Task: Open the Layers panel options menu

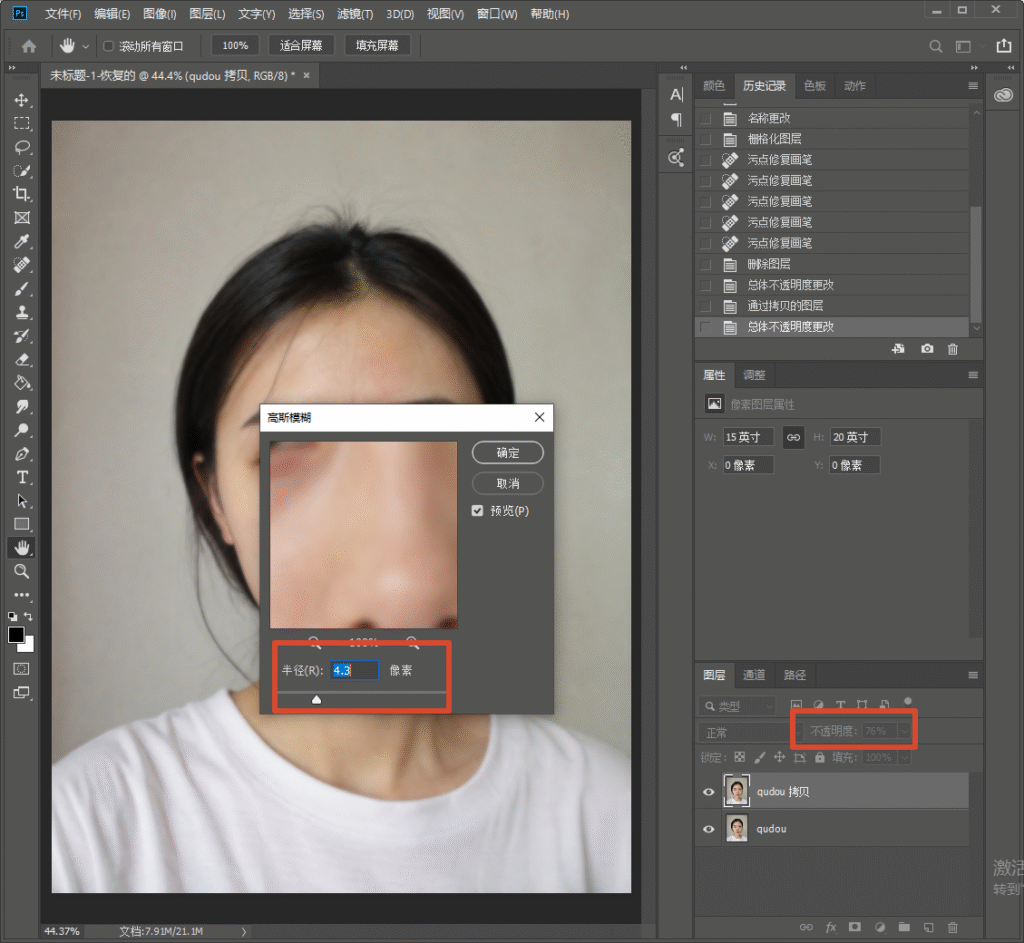Action: 972,675
